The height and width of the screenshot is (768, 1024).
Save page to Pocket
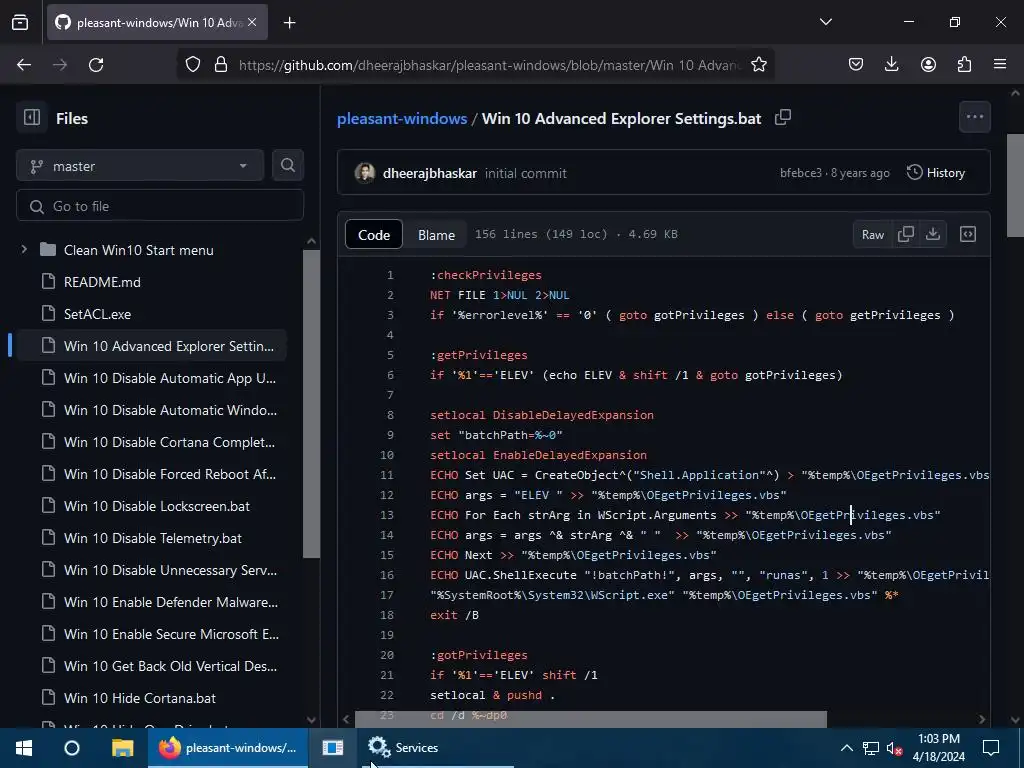click(856, 64)
